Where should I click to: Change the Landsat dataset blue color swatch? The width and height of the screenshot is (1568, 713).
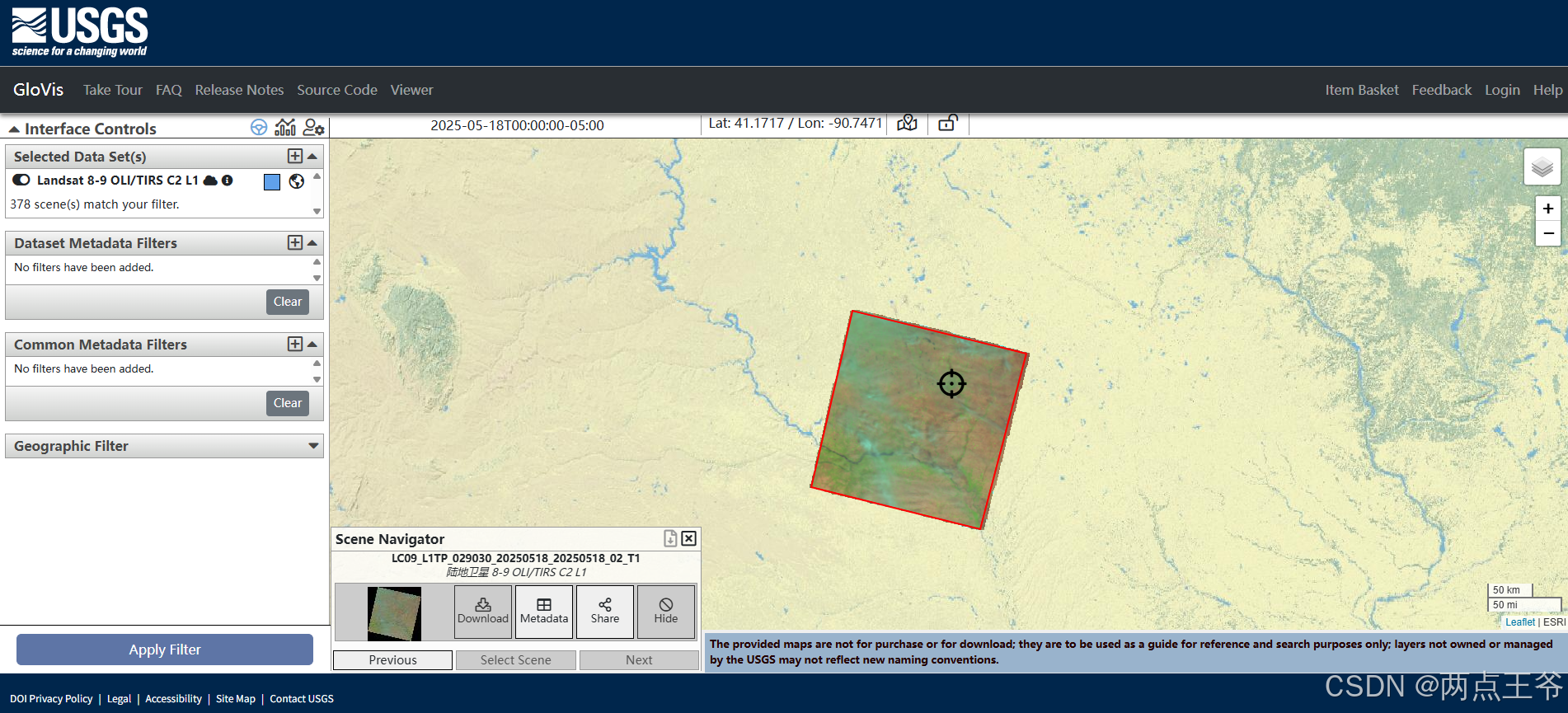(x=272, y=182)
